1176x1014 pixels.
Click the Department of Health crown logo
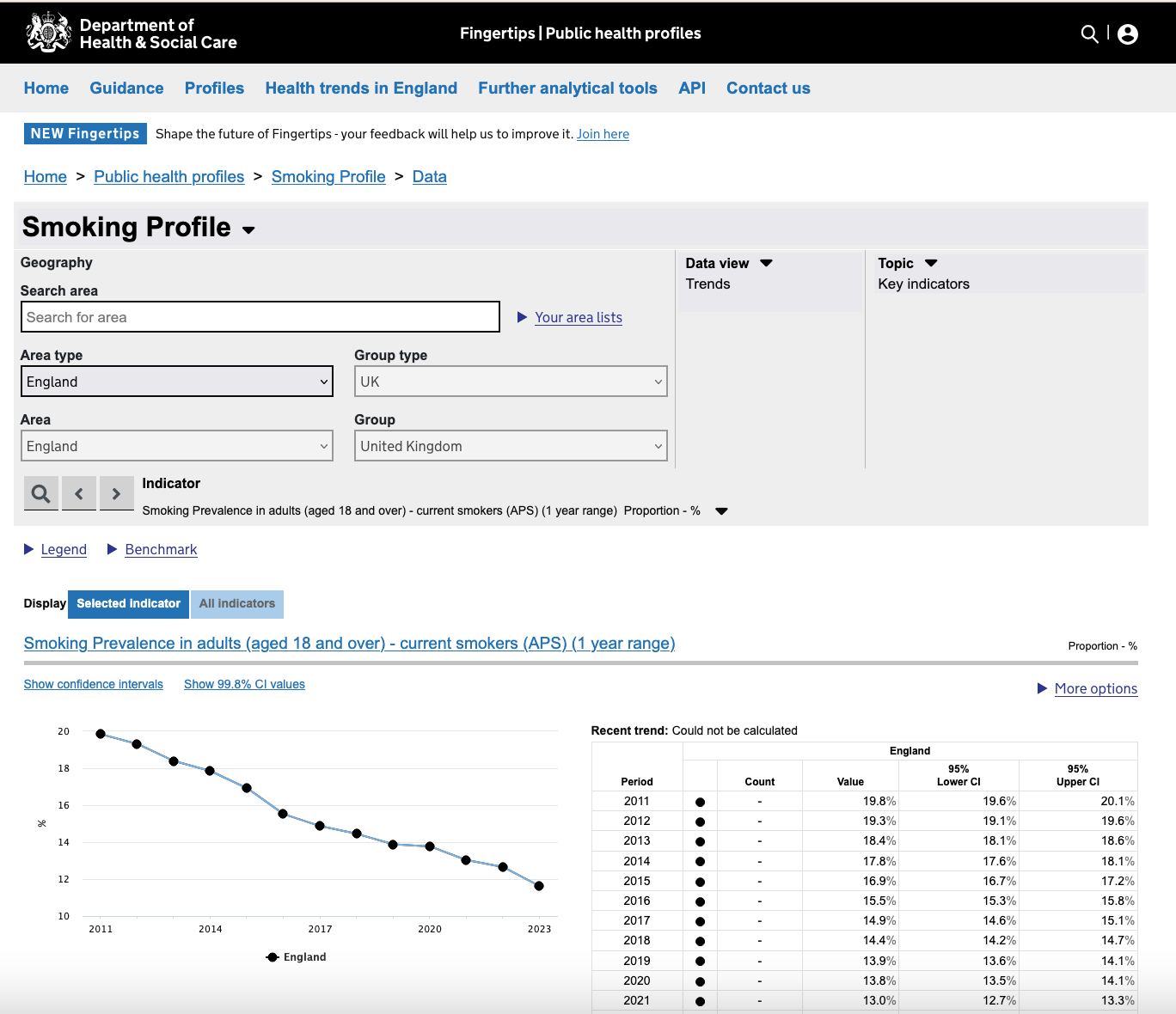coord(49,32)
